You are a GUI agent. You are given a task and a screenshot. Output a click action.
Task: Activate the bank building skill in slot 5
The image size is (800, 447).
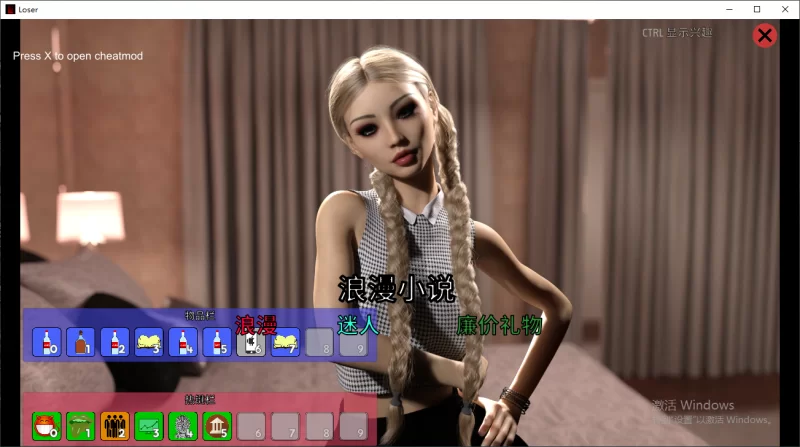(x=218, y=426)
